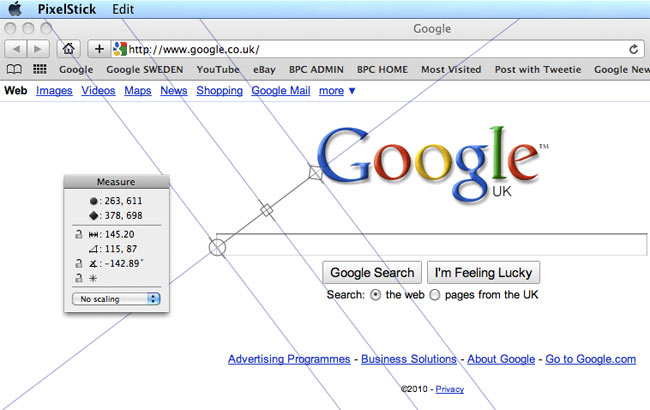Click the PixelStick midpoint diamond handle

click(267, 210)
